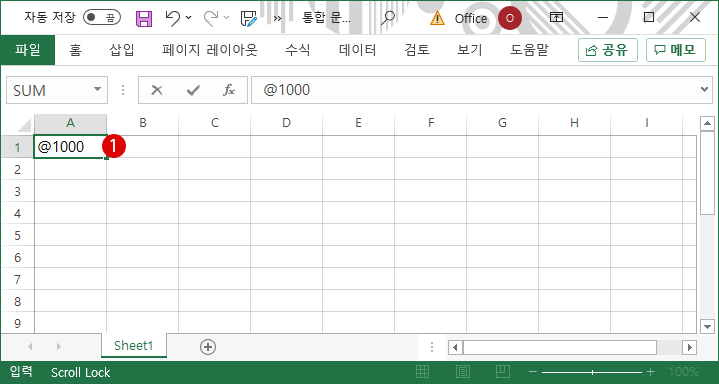Click the 입력 status bar mode

pos(21,372)
